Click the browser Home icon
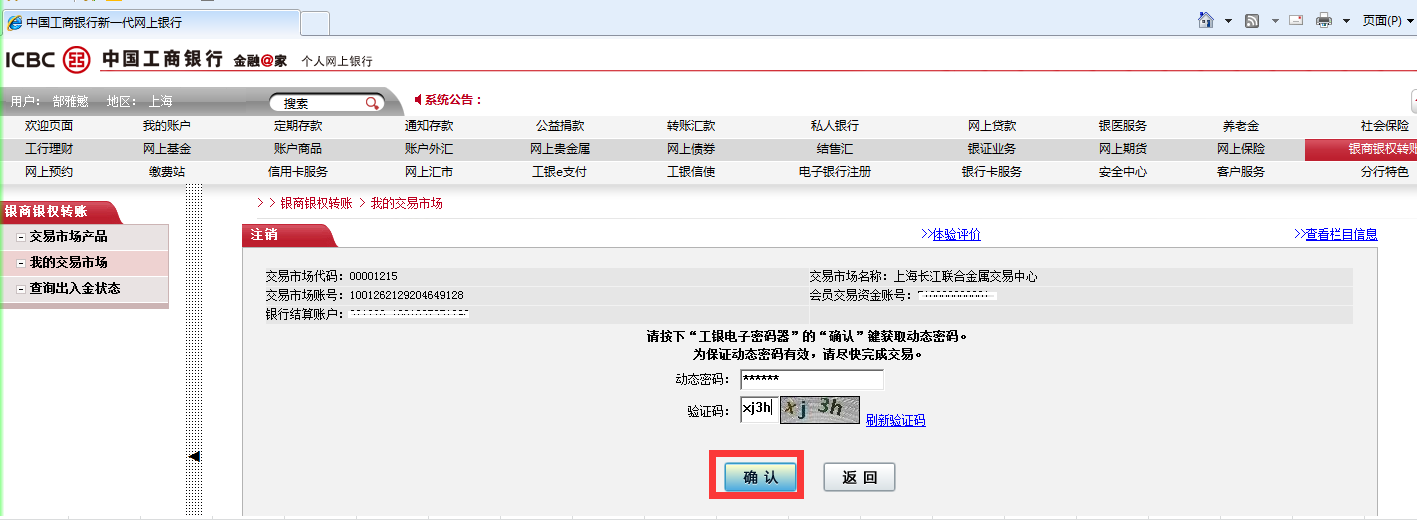 point(1206,20)
